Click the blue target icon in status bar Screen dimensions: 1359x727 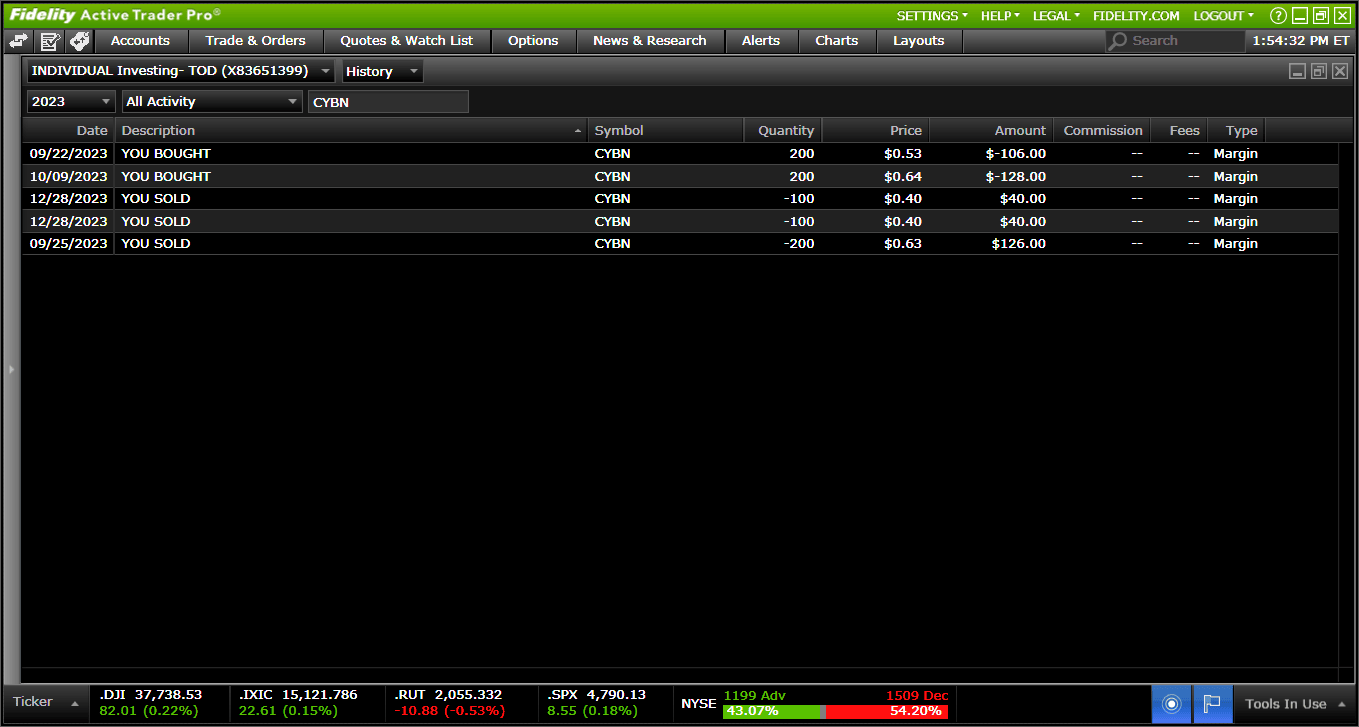pyautogui.click(x=1172, y=703)
